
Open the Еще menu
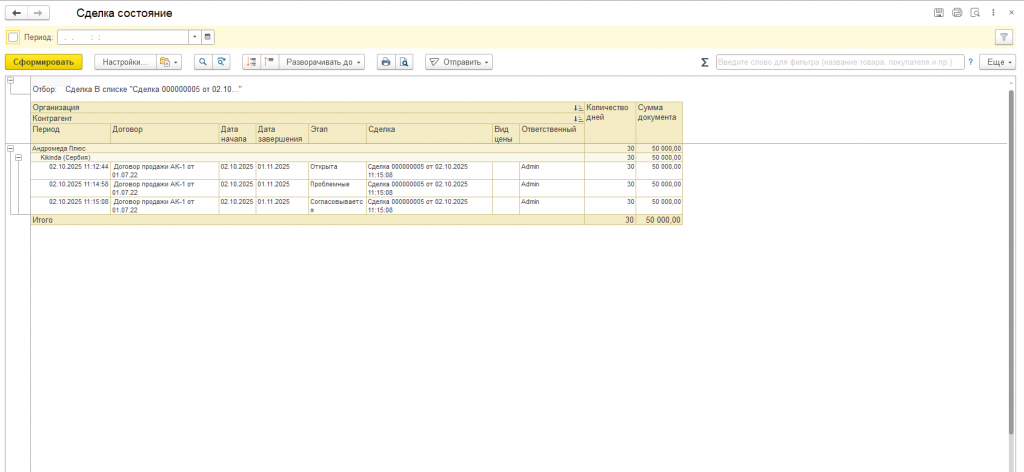tap(997, 62)
